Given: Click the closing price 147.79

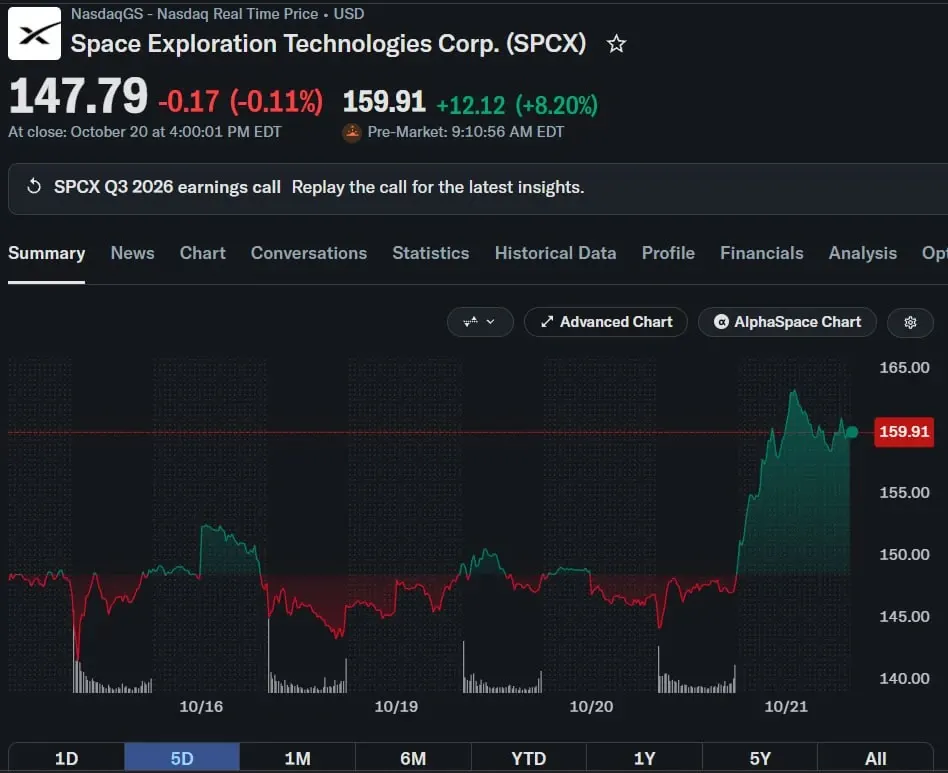Looking at the screenshot, I should coord(78,96).
